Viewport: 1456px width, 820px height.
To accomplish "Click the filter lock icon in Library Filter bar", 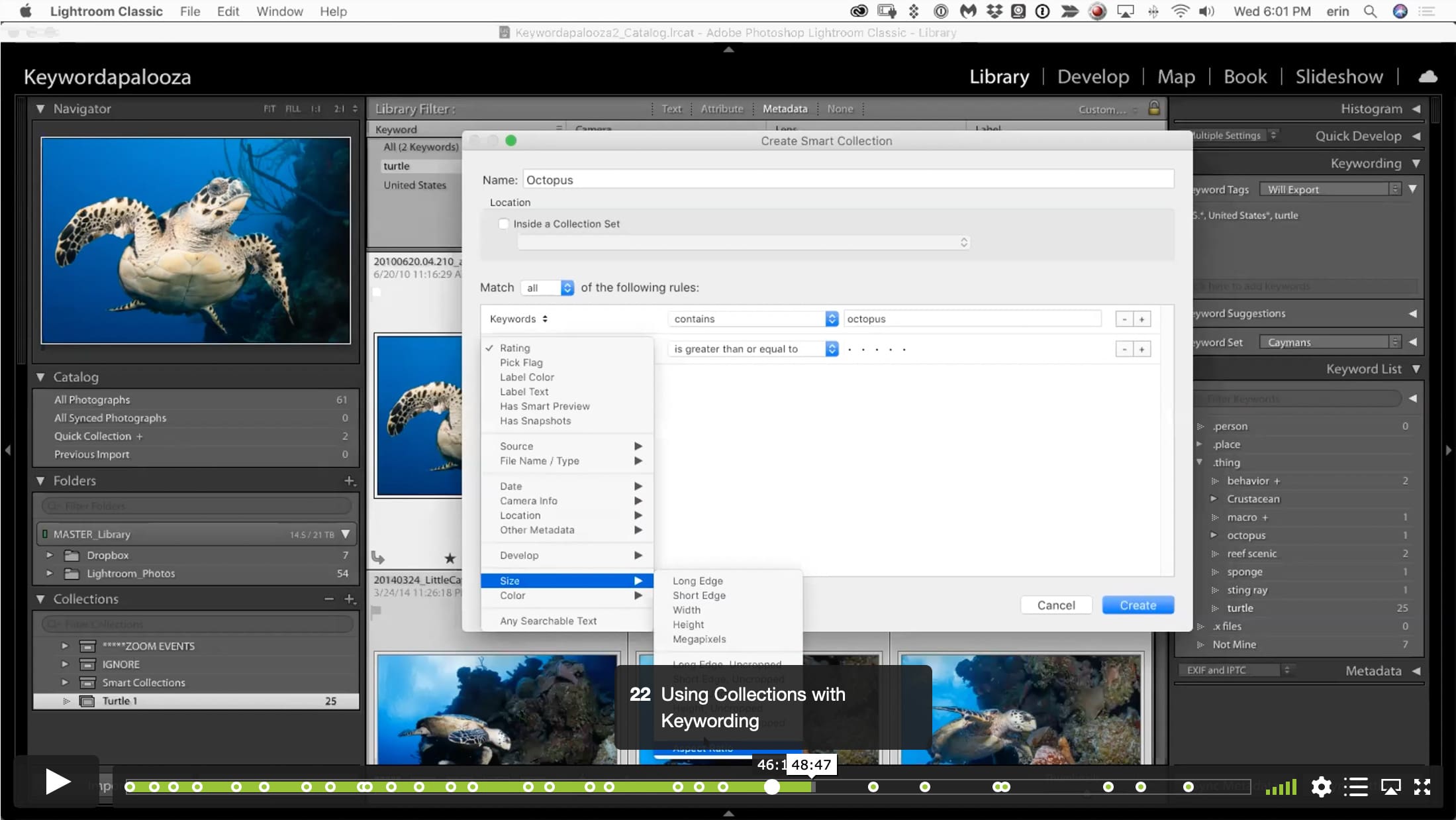I will [1154, 108].
